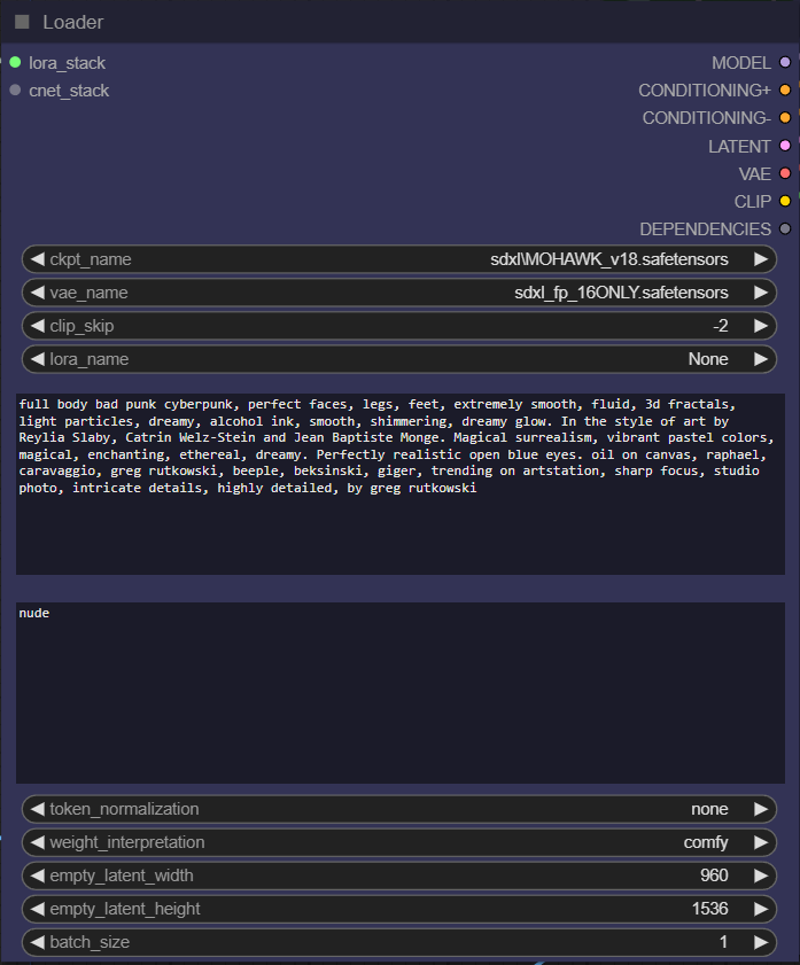This screenshot has height=965, width=800.
Task: Select next VAE with vae_name right arrow
Action: (x=761, y=292)
